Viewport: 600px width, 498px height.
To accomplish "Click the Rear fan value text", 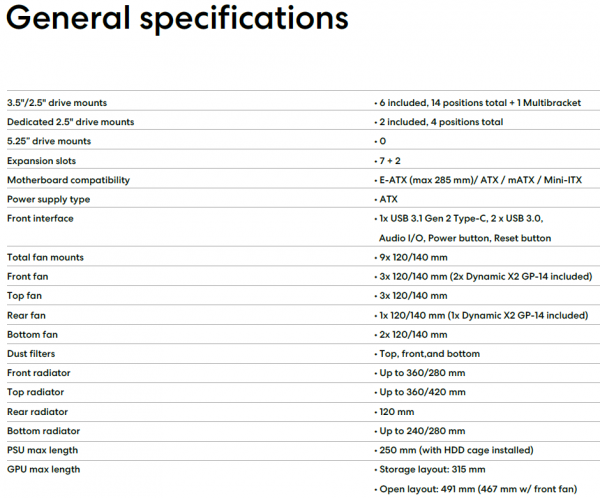I will (484, 315).
